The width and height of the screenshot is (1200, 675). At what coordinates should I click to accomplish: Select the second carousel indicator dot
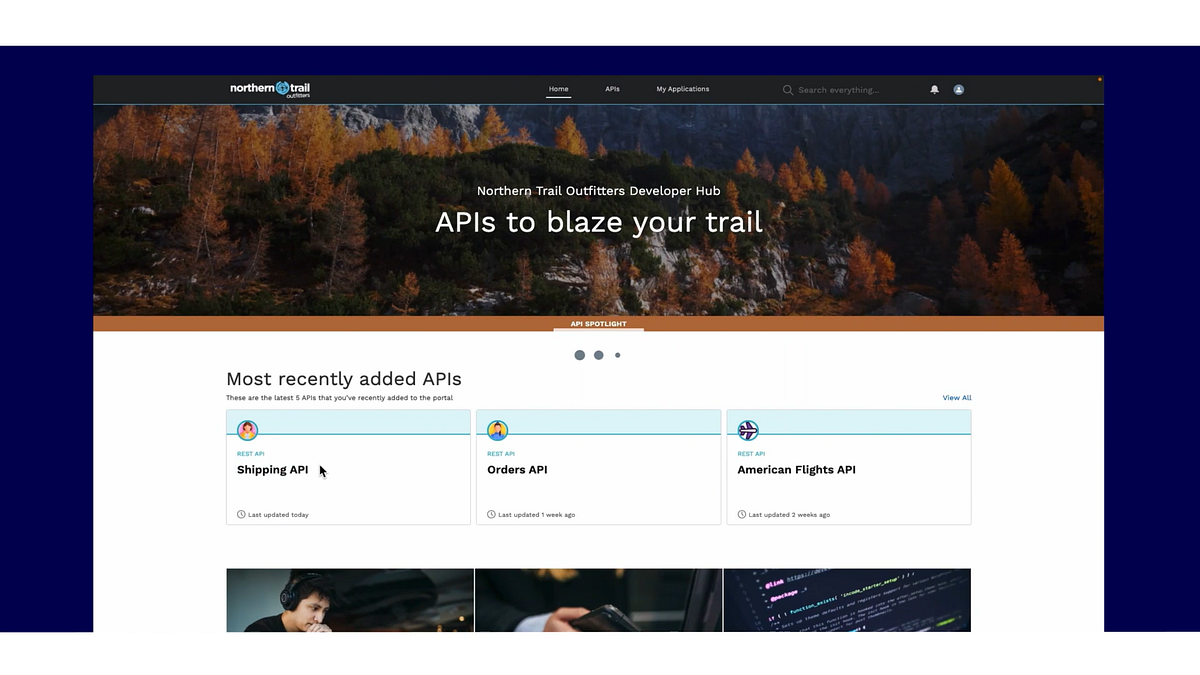pos(598,354)
